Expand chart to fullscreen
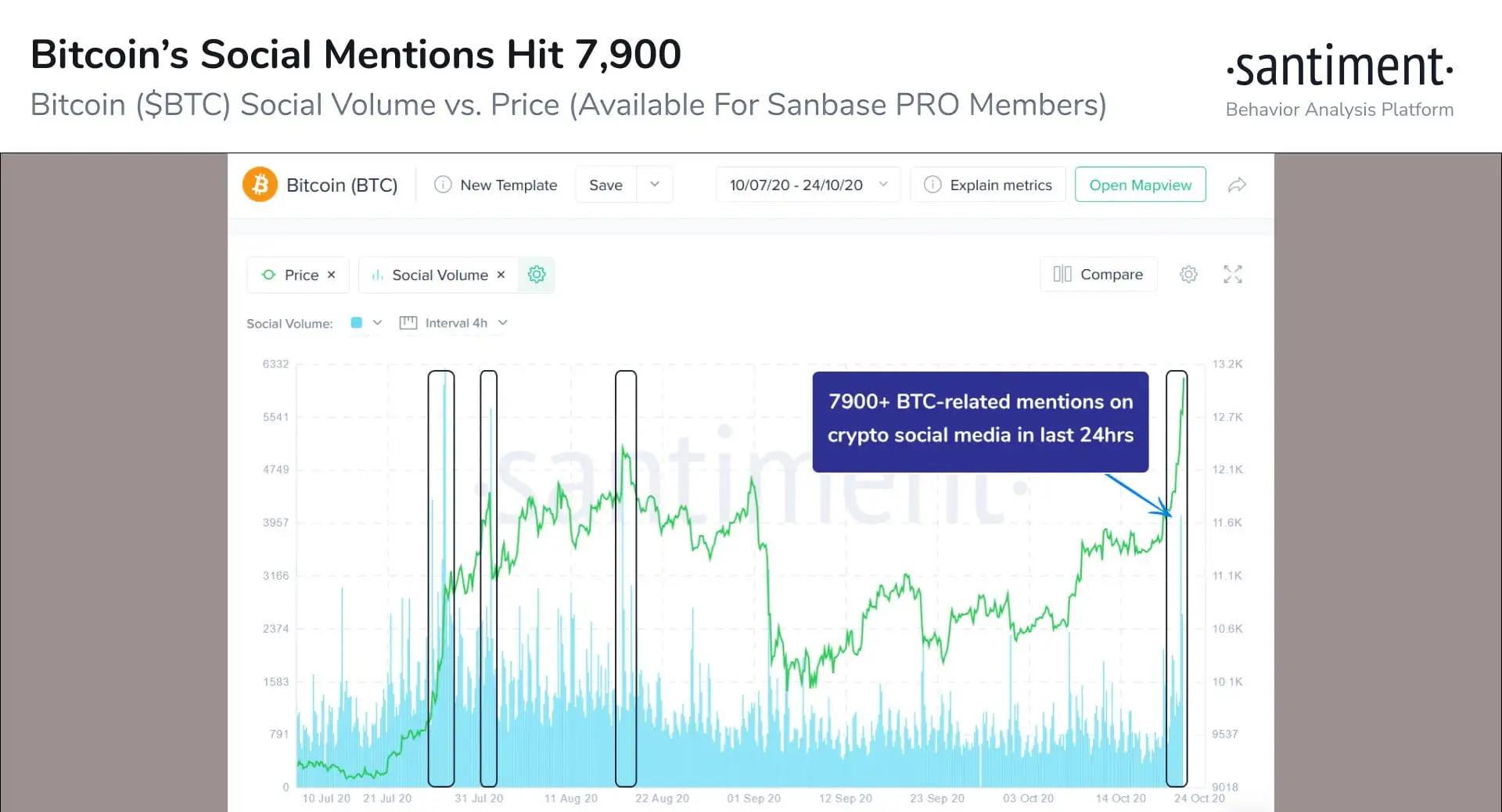Image resolution: width=1502 pixels, height=812 pixels. [x=1233, y=275]
